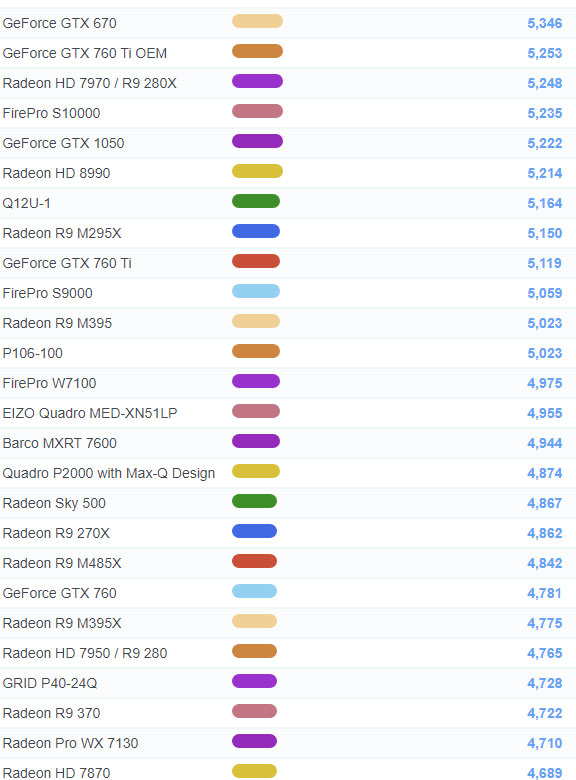The width and height of the screenshot is (576, 780).
Task: Select the EIZO Quadro MED-XN51LP name
Action: 90,413
